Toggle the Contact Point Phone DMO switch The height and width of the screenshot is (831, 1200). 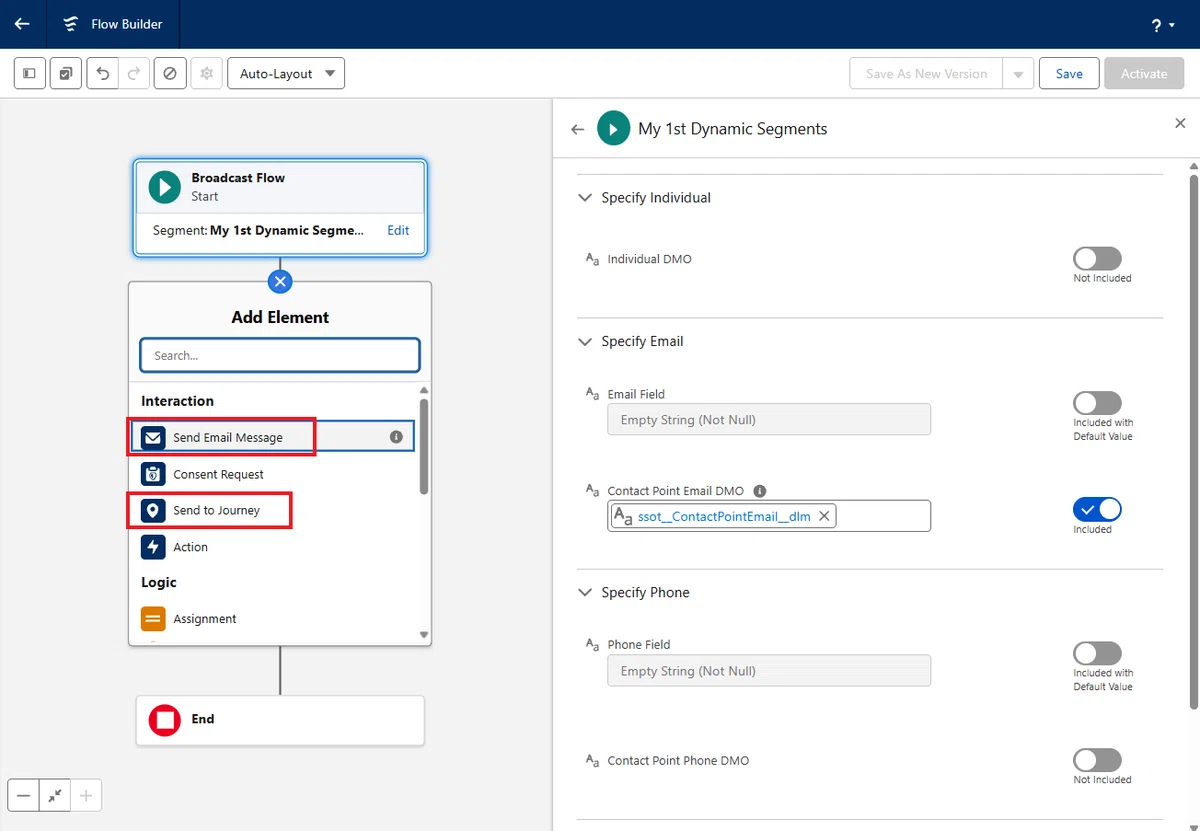tap(1097, 760)
